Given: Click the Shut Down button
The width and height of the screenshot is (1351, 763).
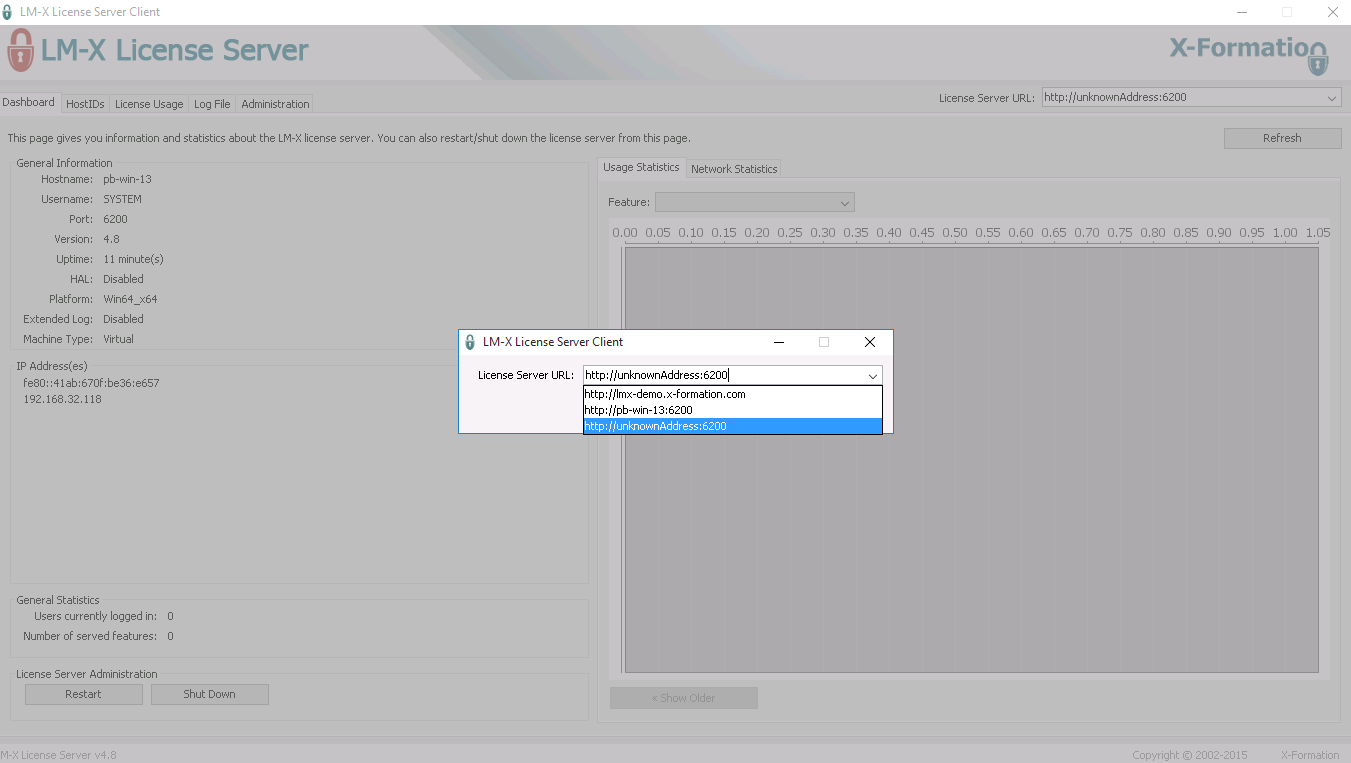Looking at the screenshot, I should click(x=209, y=694).
